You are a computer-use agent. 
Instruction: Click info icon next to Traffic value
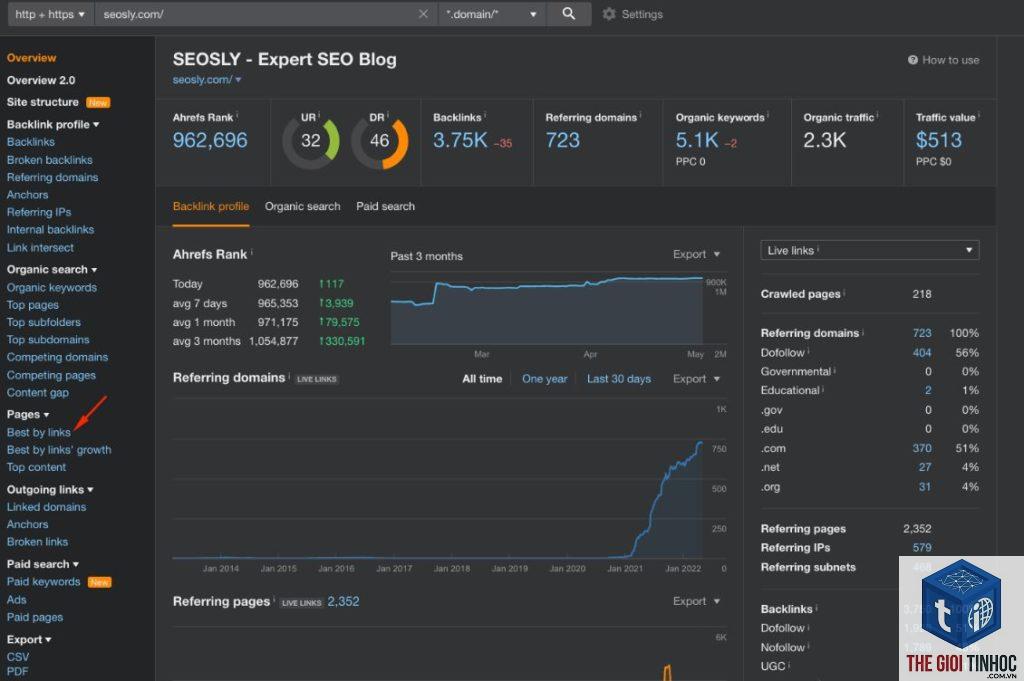[x=979, y=116]
